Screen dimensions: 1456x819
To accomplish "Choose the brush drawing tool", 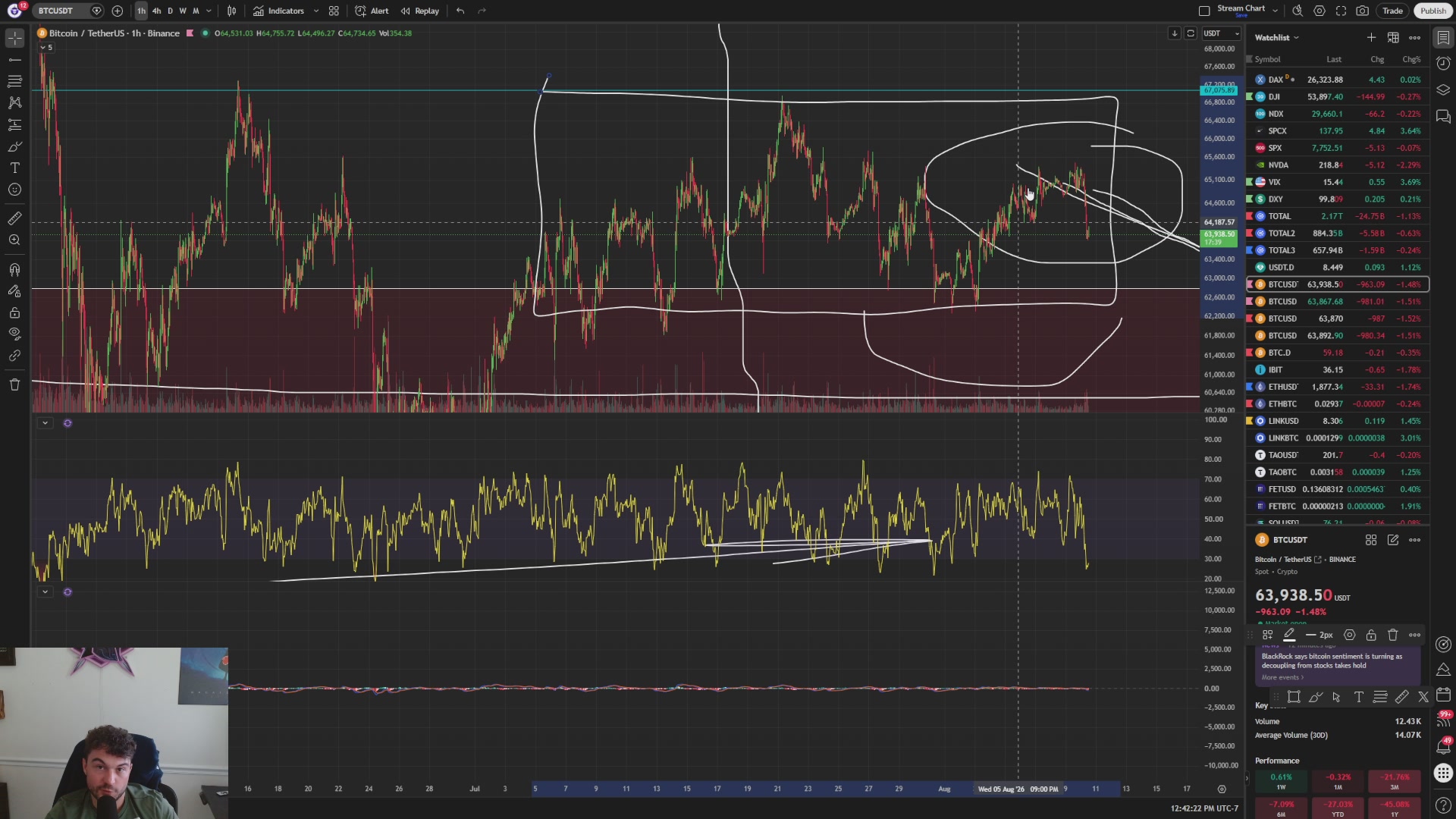I will (14, 146).
